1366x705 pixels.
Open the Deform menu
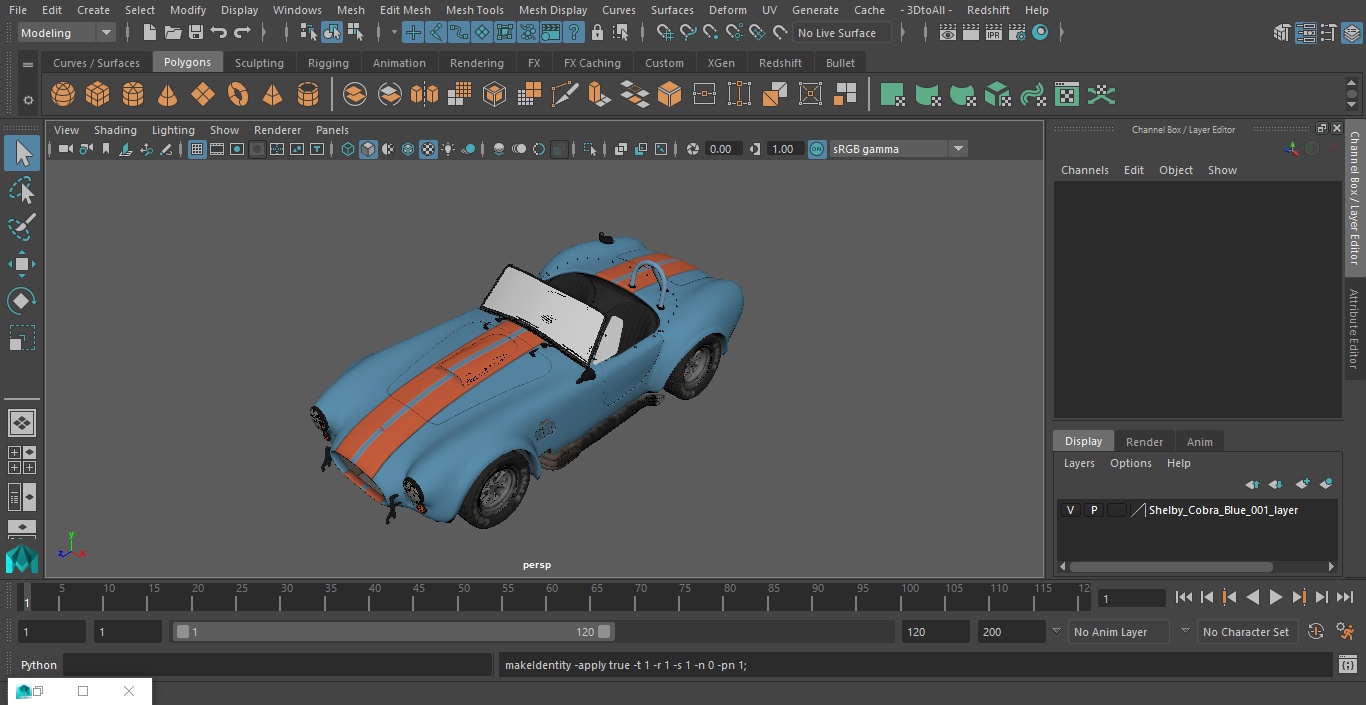pos(727,10)
